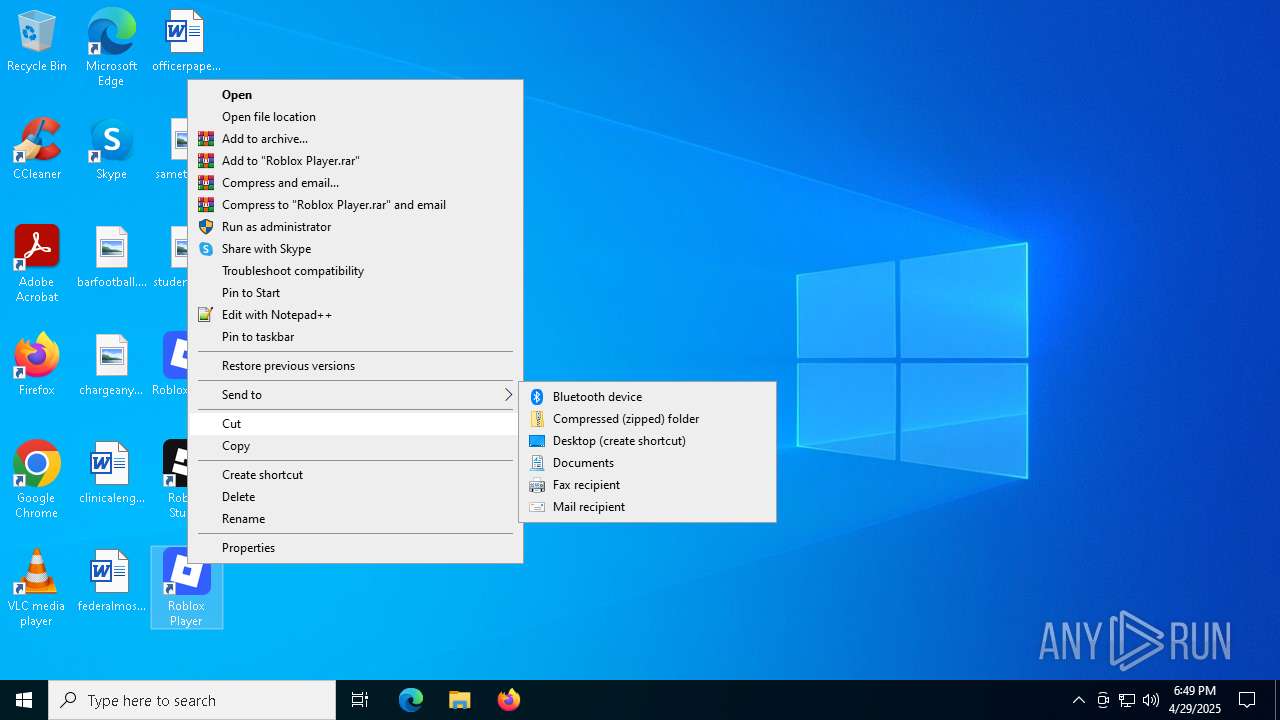Select the Adobe Acrobat desktop icon
This screenshot has width=1280, height=720.
pos(37,264)
